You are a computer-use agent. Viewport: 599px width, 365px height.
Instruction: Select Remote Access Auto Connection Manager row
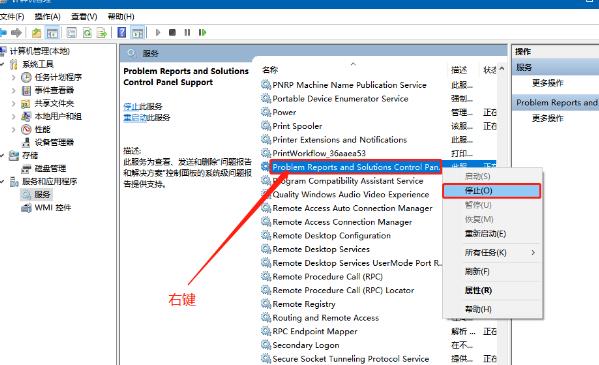click(352, 208)
